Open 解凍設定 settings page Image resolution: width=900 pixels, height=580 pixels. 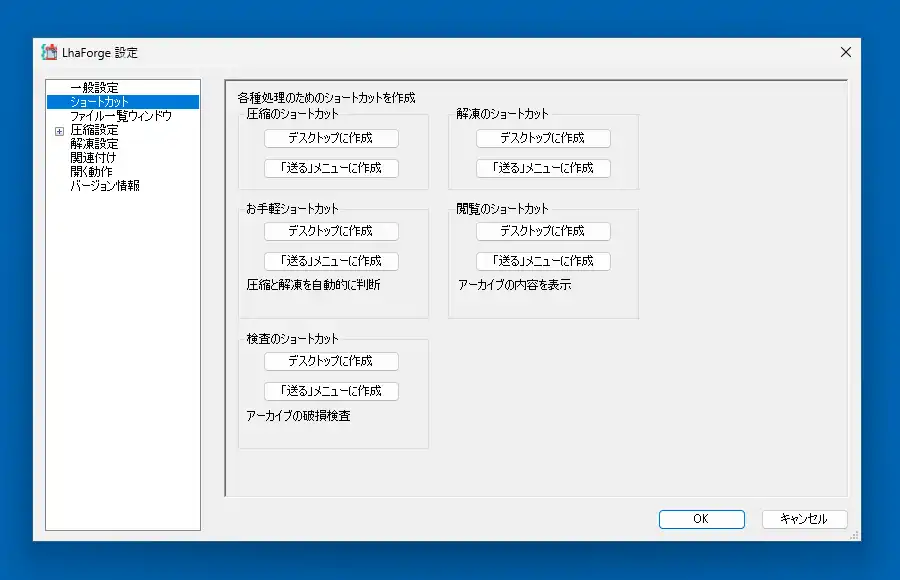pos(94,144)
